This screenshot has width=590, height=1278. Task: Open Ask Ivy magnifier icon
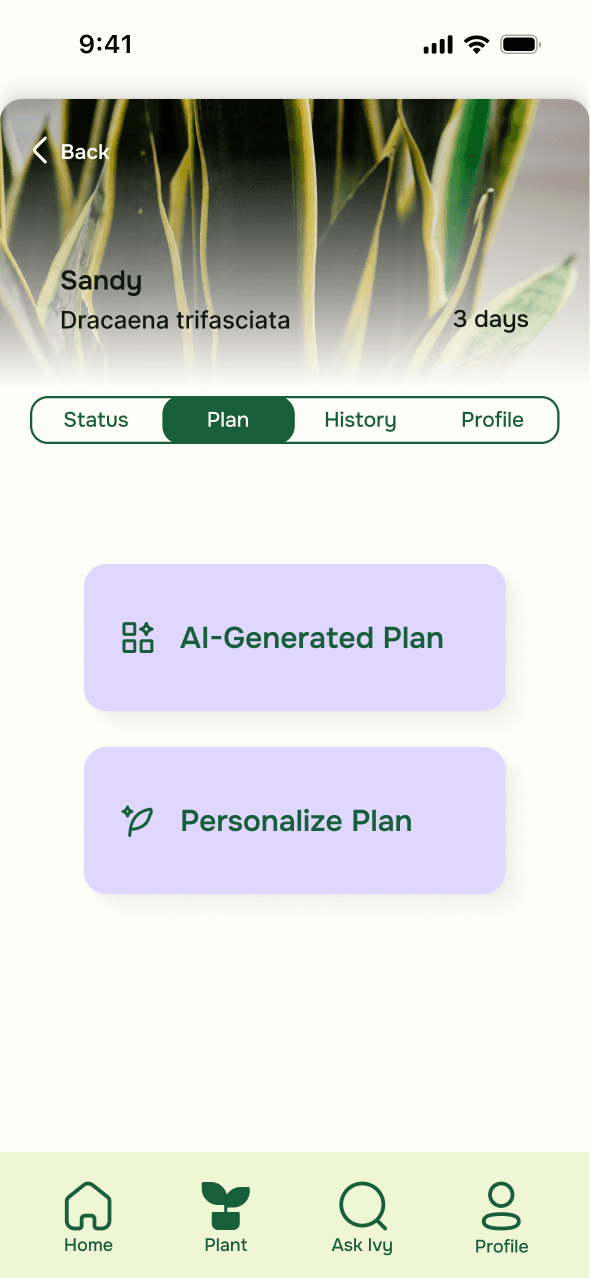362,1206
